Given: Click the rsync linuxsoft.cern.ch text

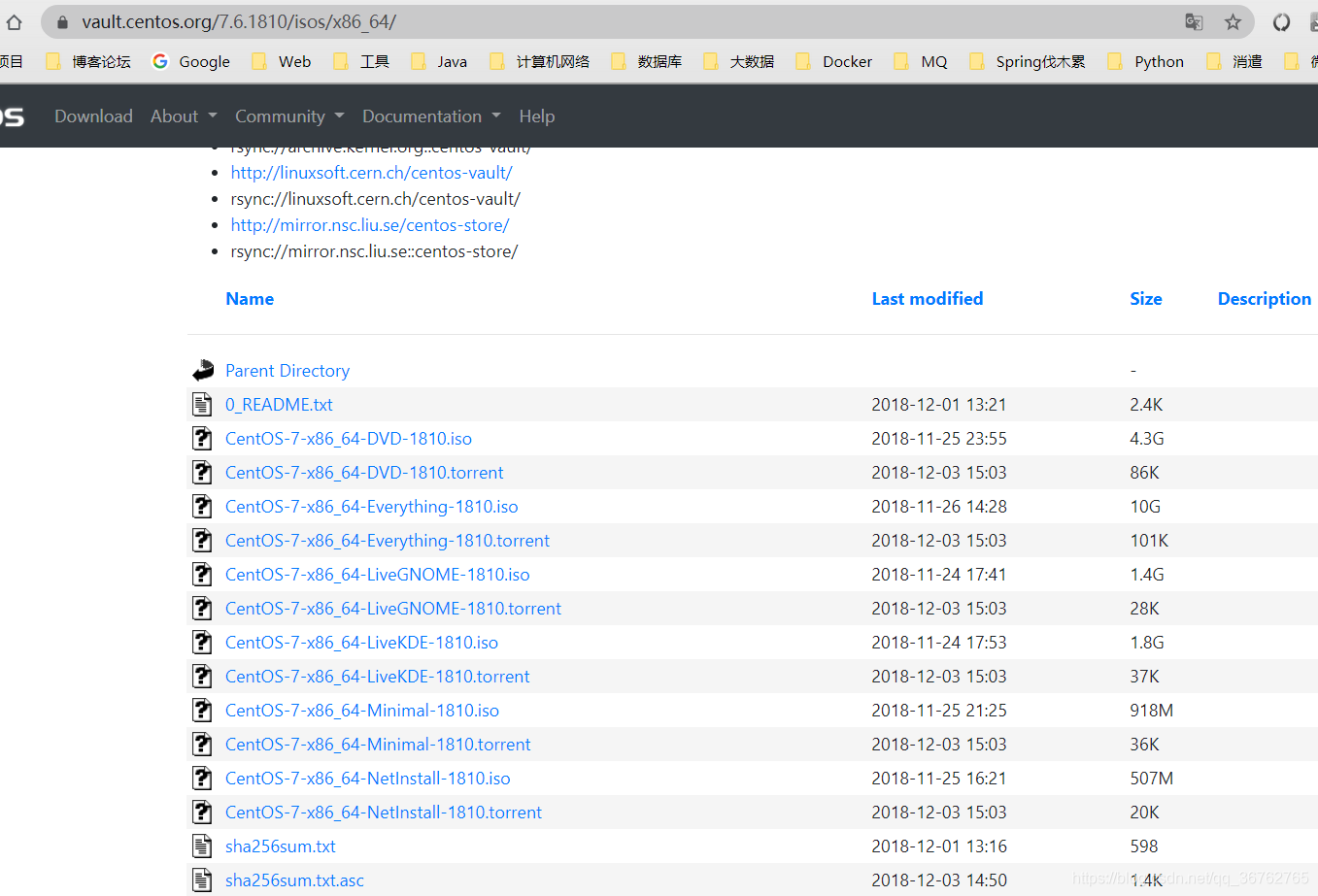Looking at the screenshot, I should (375, 198).
